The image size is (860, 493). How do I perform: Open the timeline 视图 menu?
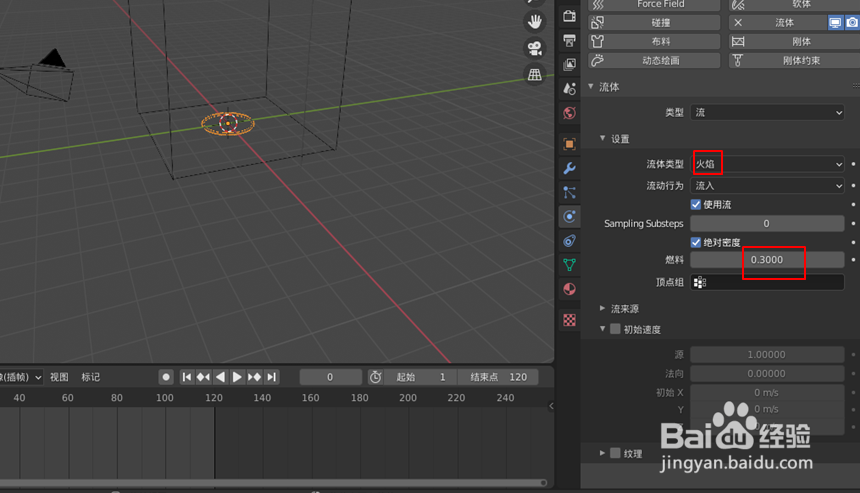click(59, 377)
